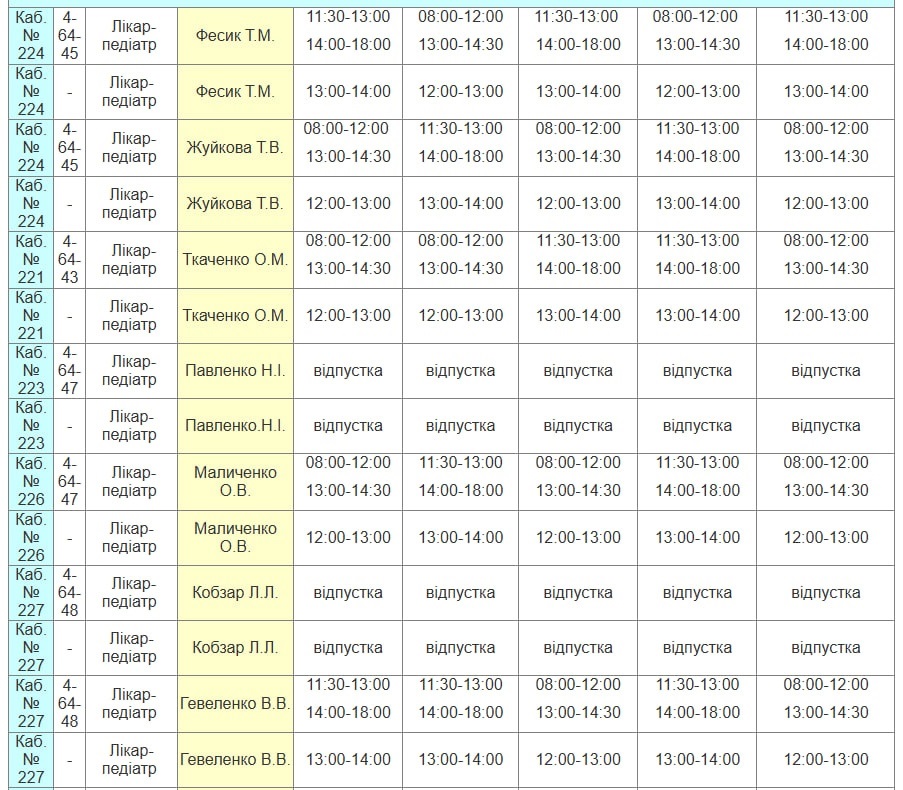Click Каб. № 223 in Павленко's row with phone
This screenshot has width=903, height=790.
click(x=31, y=370)
